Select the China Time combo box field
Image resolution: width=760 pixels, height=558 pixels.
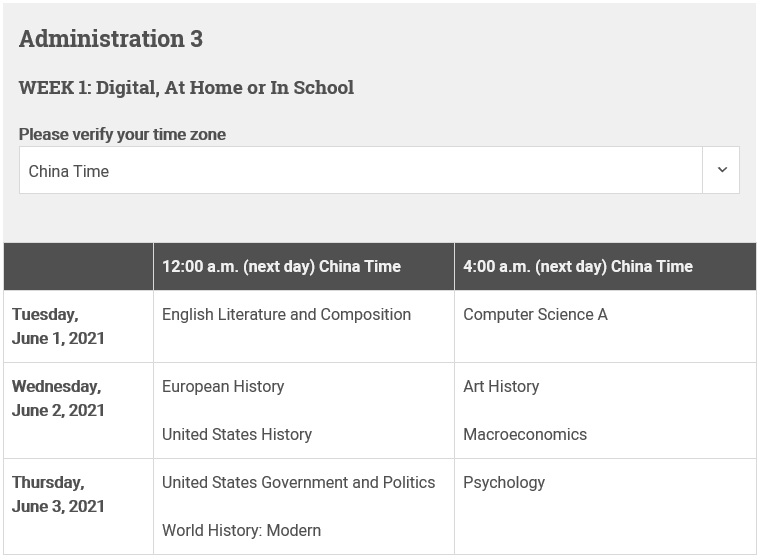tap(379, 170)
